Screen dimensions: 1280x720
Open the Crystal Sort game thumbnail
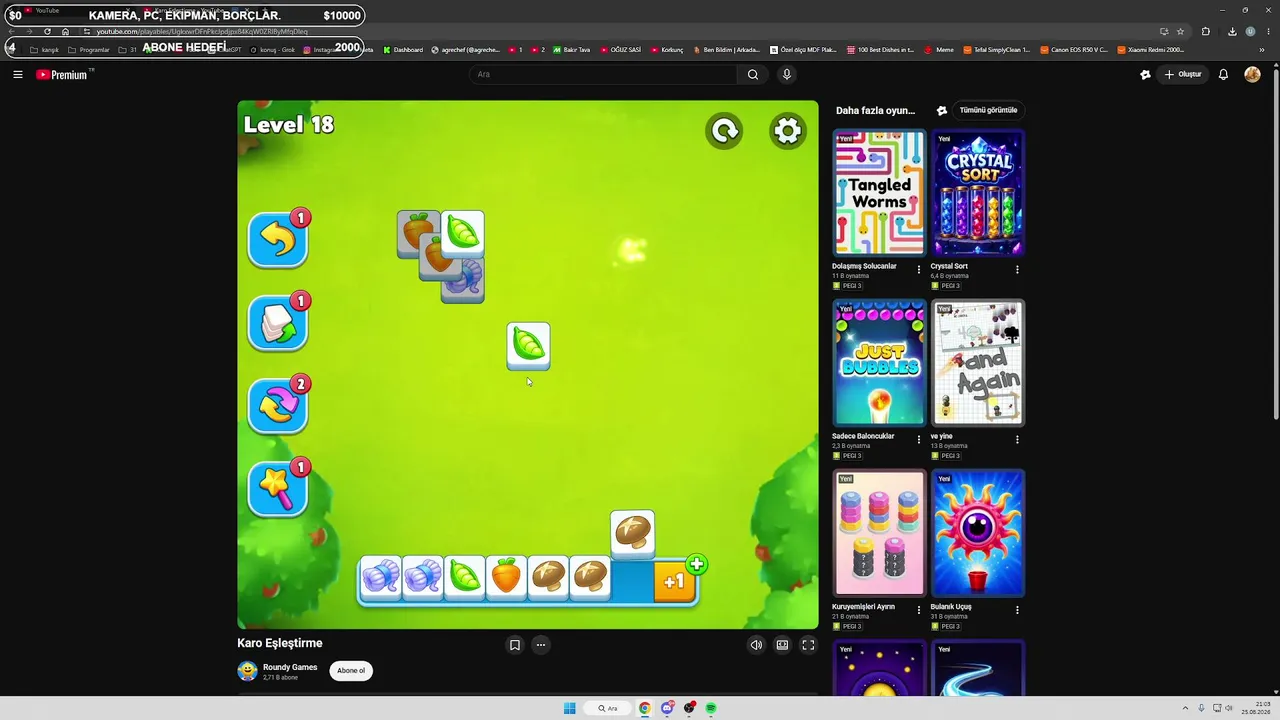click(978, 193)
